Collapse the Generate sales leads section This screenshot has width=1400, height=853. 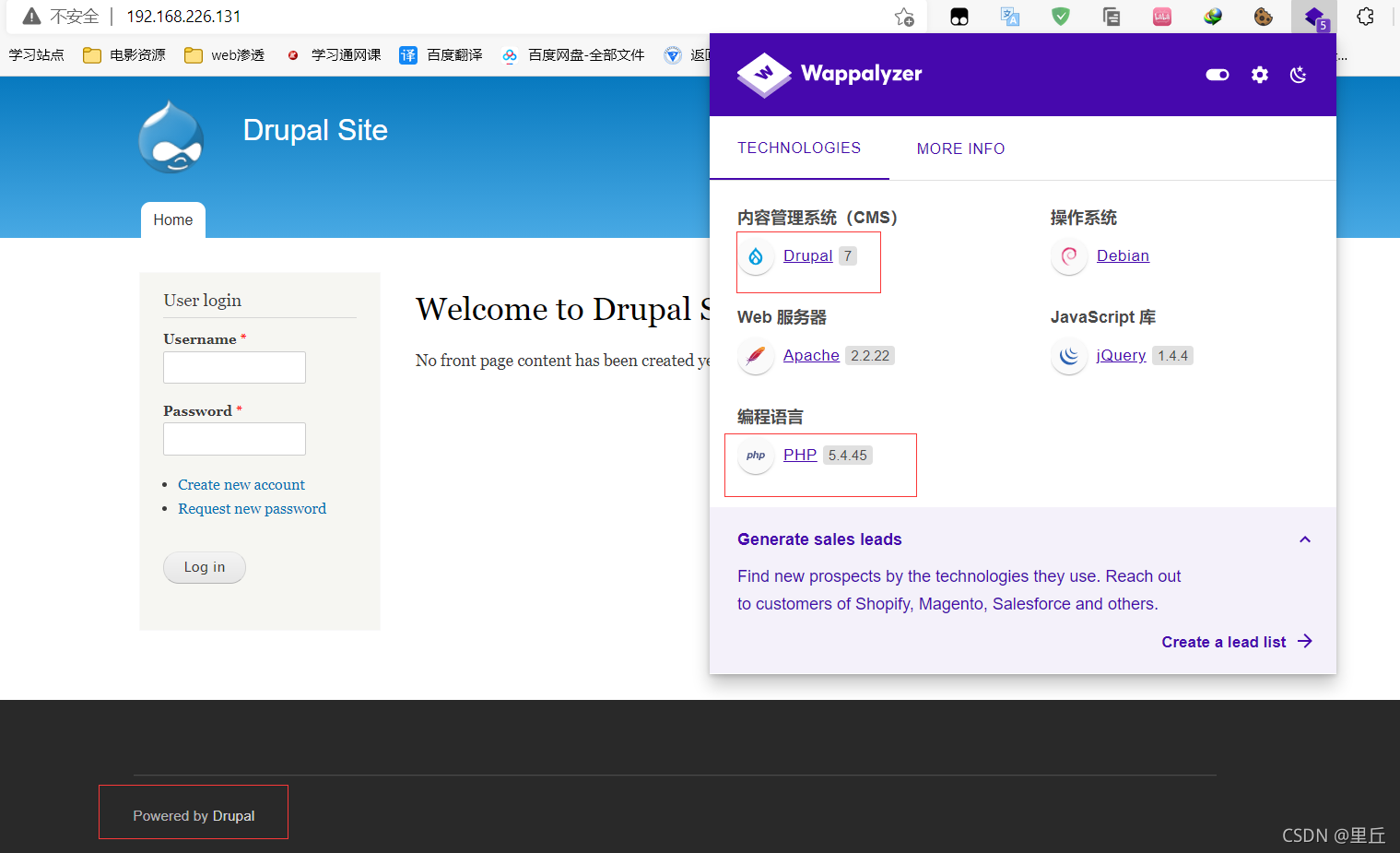[x=1304, y=539]
